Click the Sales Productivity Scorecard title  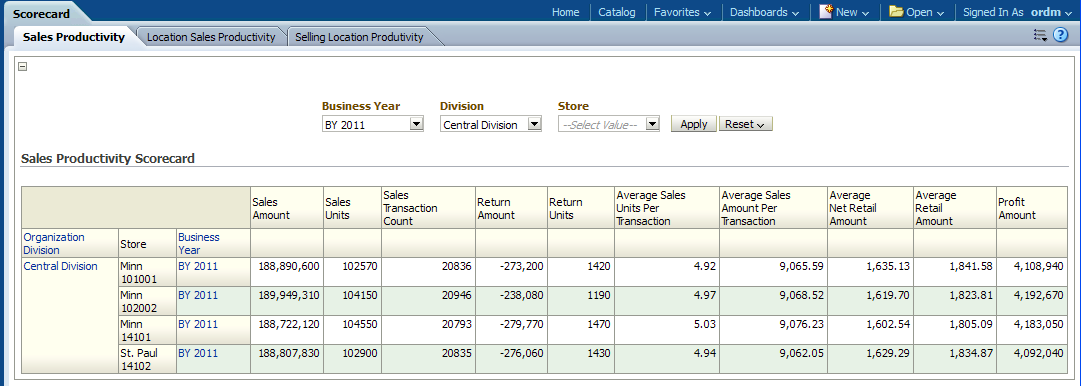tap(108, 159)
